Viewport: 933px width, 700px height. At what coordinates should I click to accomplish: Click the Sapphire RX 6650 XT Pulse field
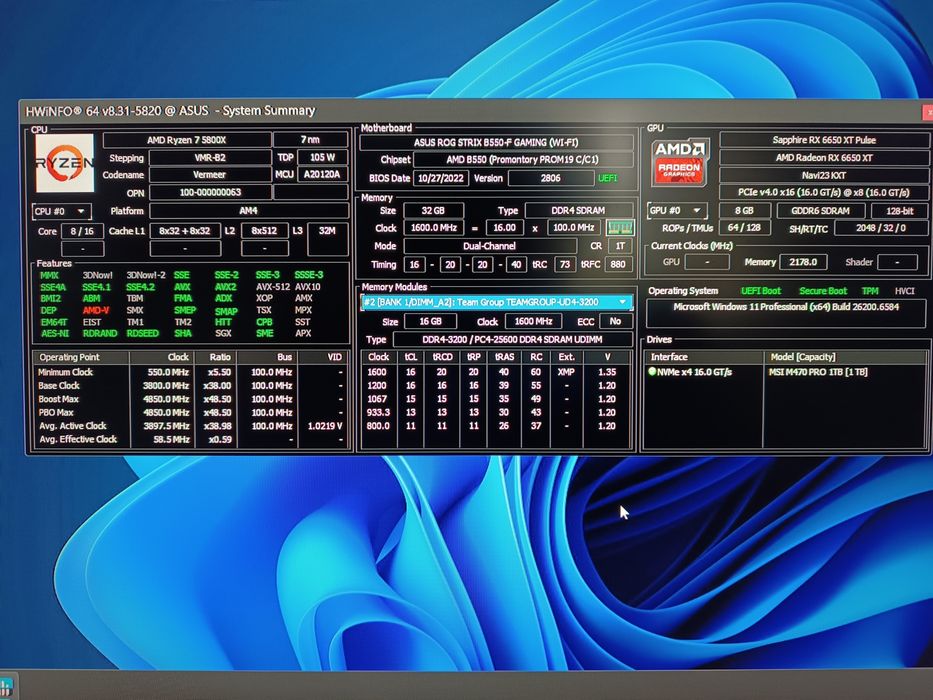824,141
